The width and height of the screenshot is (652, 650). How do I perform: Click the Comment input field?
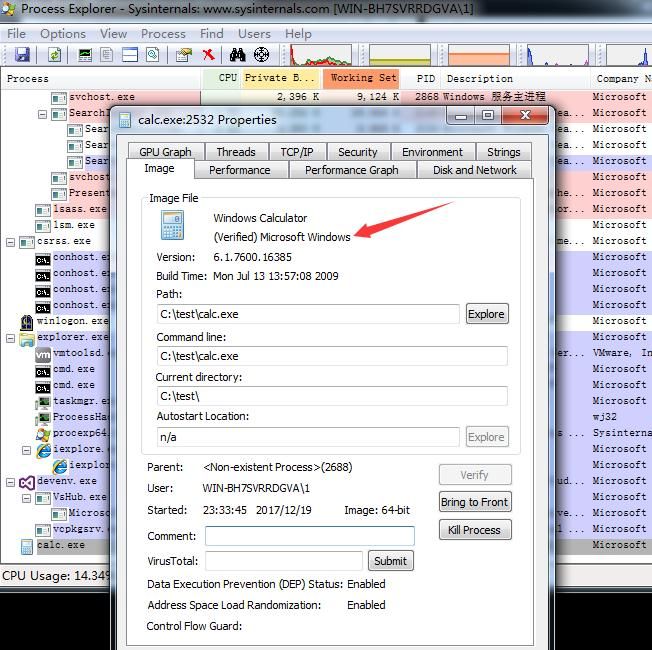tap(309, 536)
